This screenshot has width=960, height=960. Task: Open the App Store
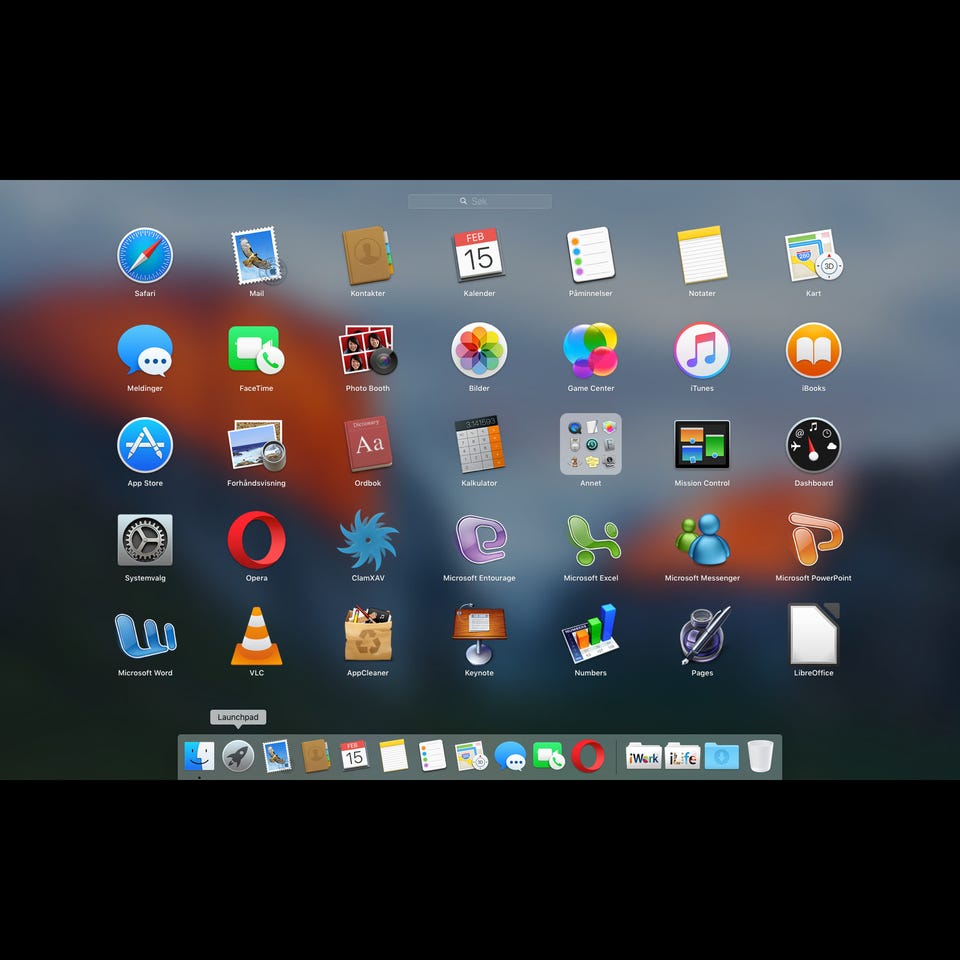145,445
